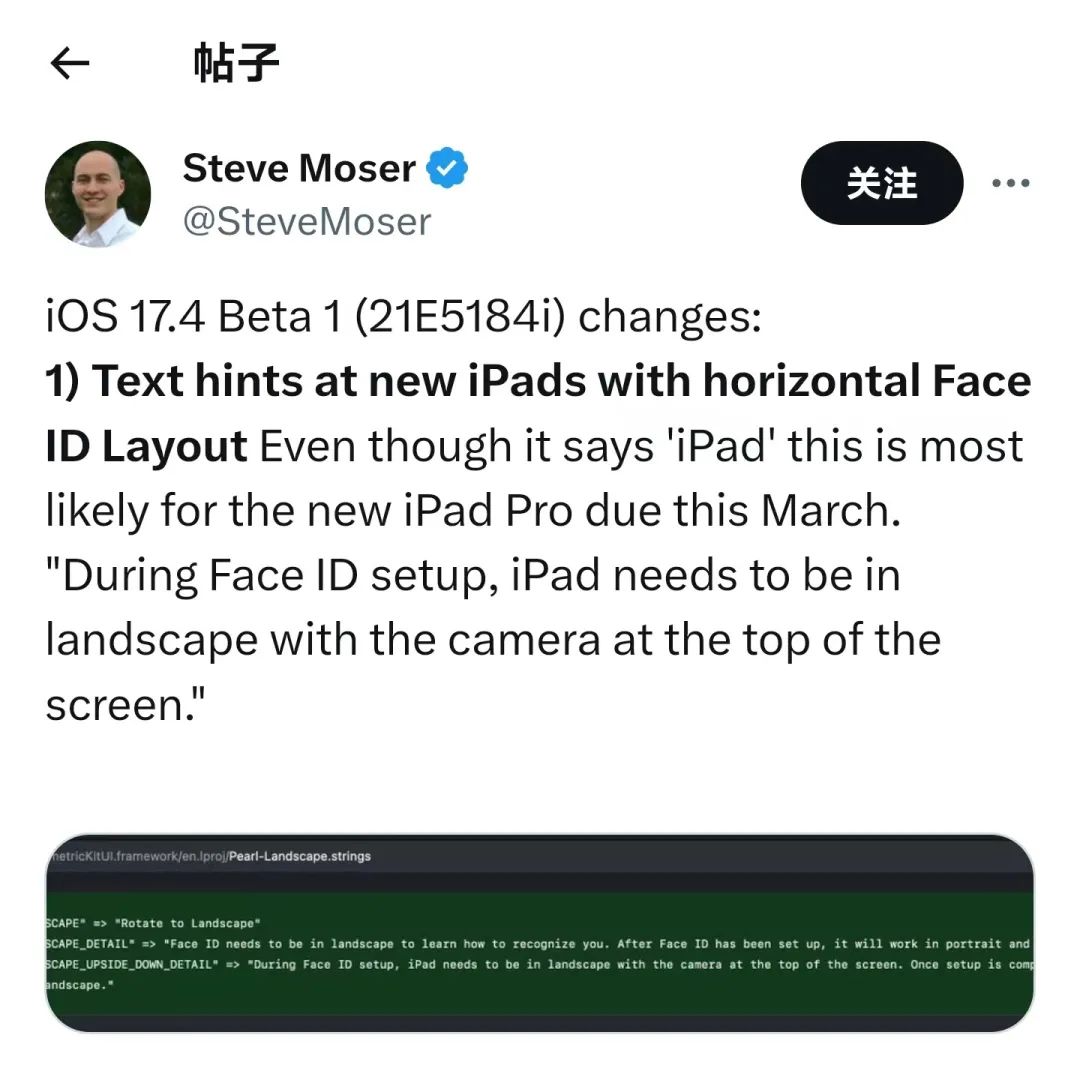Image resolution: width=1080 pixels, height=1065 pixels.
Task: Click the 'Face ID needs to be in landscape' code line
Action: tap(539, 944)
